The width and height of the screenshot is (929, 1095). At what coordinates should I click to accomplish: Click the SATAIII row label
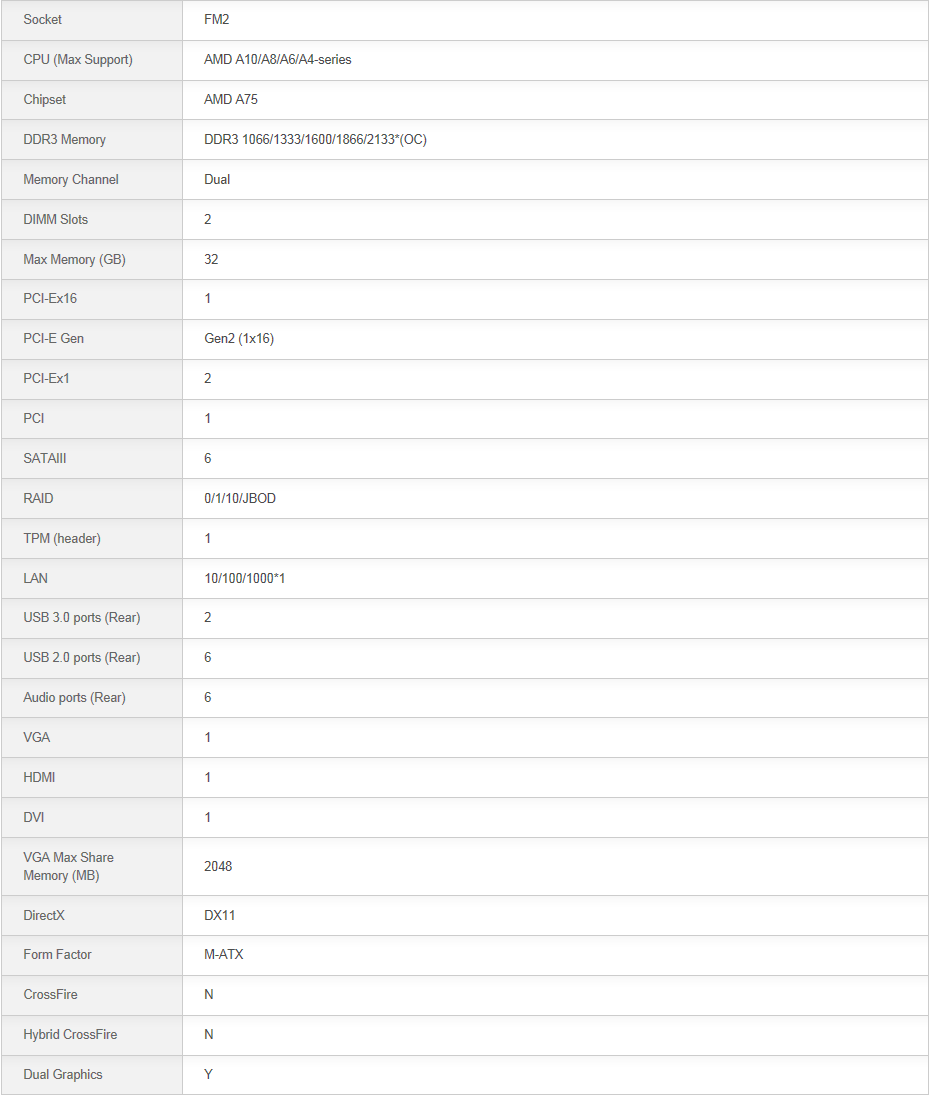(x=45, y=458)
